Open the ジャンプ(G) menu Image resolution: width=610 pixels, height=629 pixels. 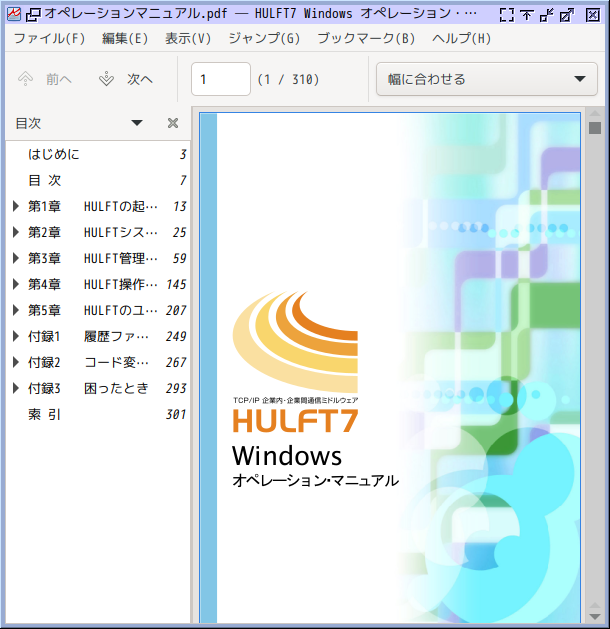(264, 39)
